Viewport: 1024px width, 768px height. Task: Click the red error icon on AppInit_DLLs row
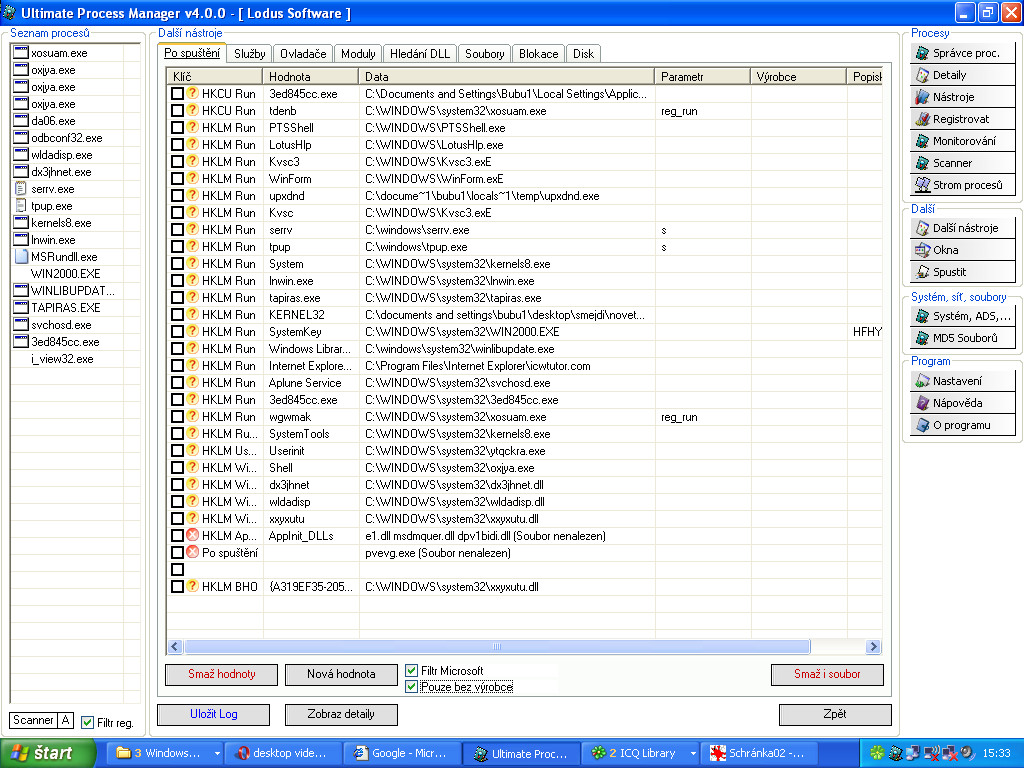pos(192,536)
